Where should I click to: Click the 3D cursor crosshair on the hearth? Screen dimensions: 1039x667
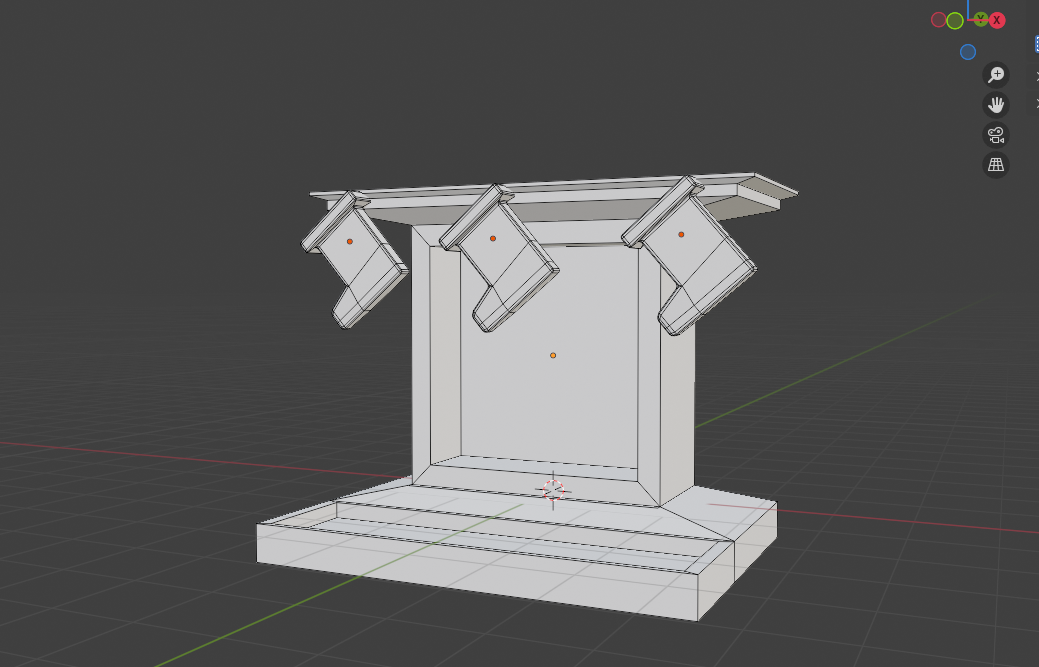coord(553,489)
